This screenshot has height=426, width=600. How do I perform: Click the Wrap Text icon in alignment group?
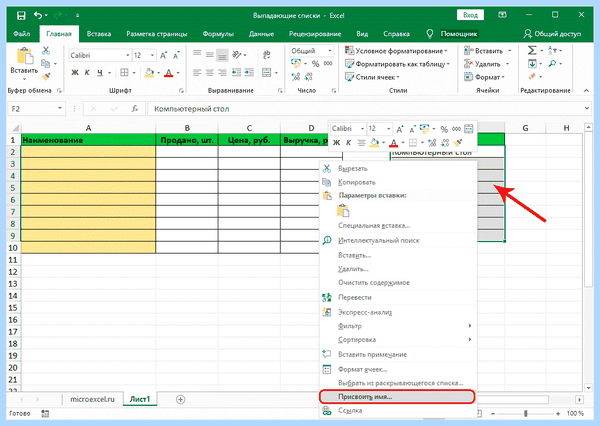click(x=267, y=55)
